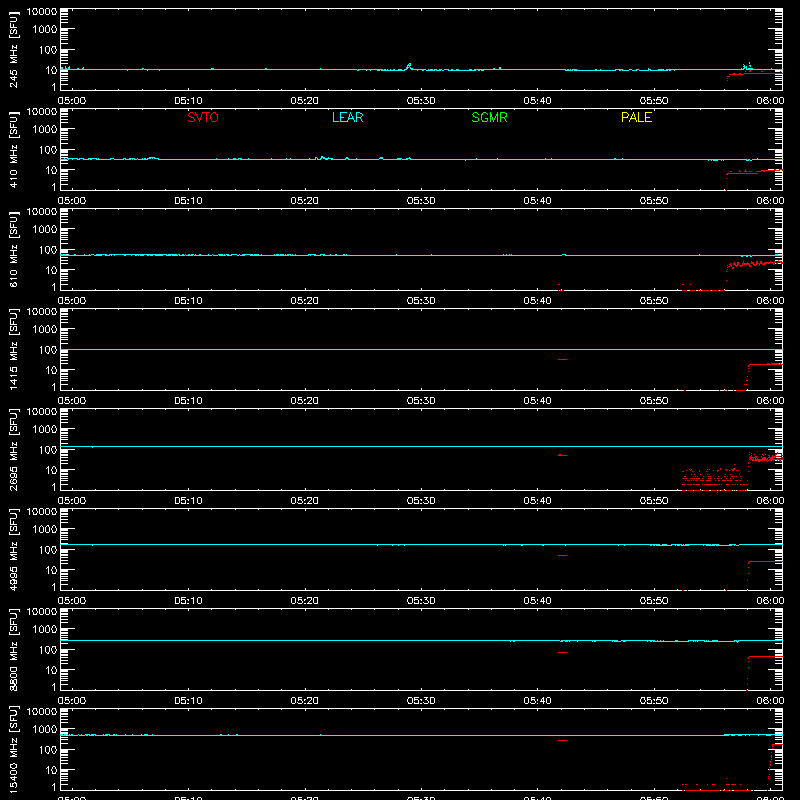This screenshot has height=800, width=800.
Task: Click 06:00 time label below 245 MHz panel
Action: point(770,101)
